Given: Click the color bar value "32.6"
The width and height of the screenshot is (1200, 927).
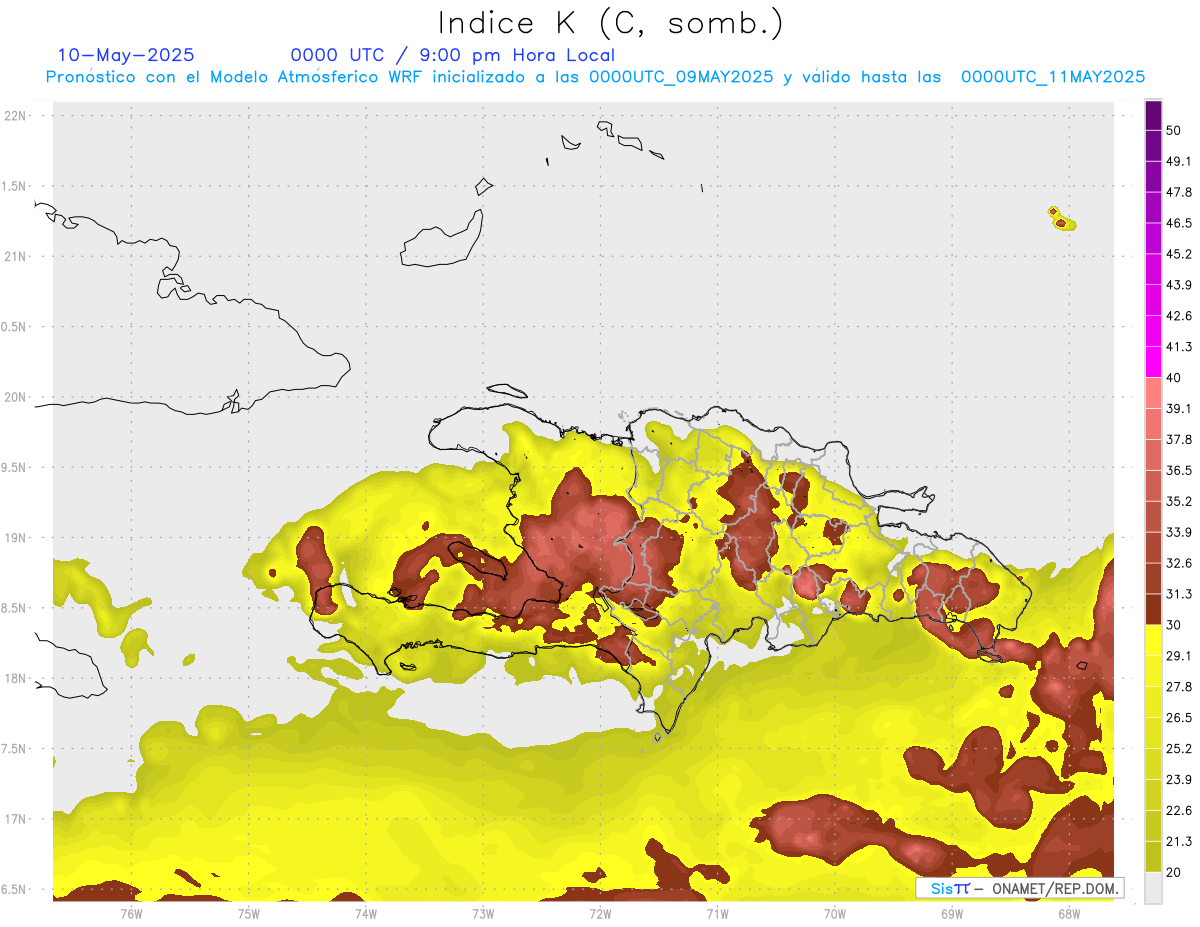Looking at the screenshot, I should tap(1179, 563).
